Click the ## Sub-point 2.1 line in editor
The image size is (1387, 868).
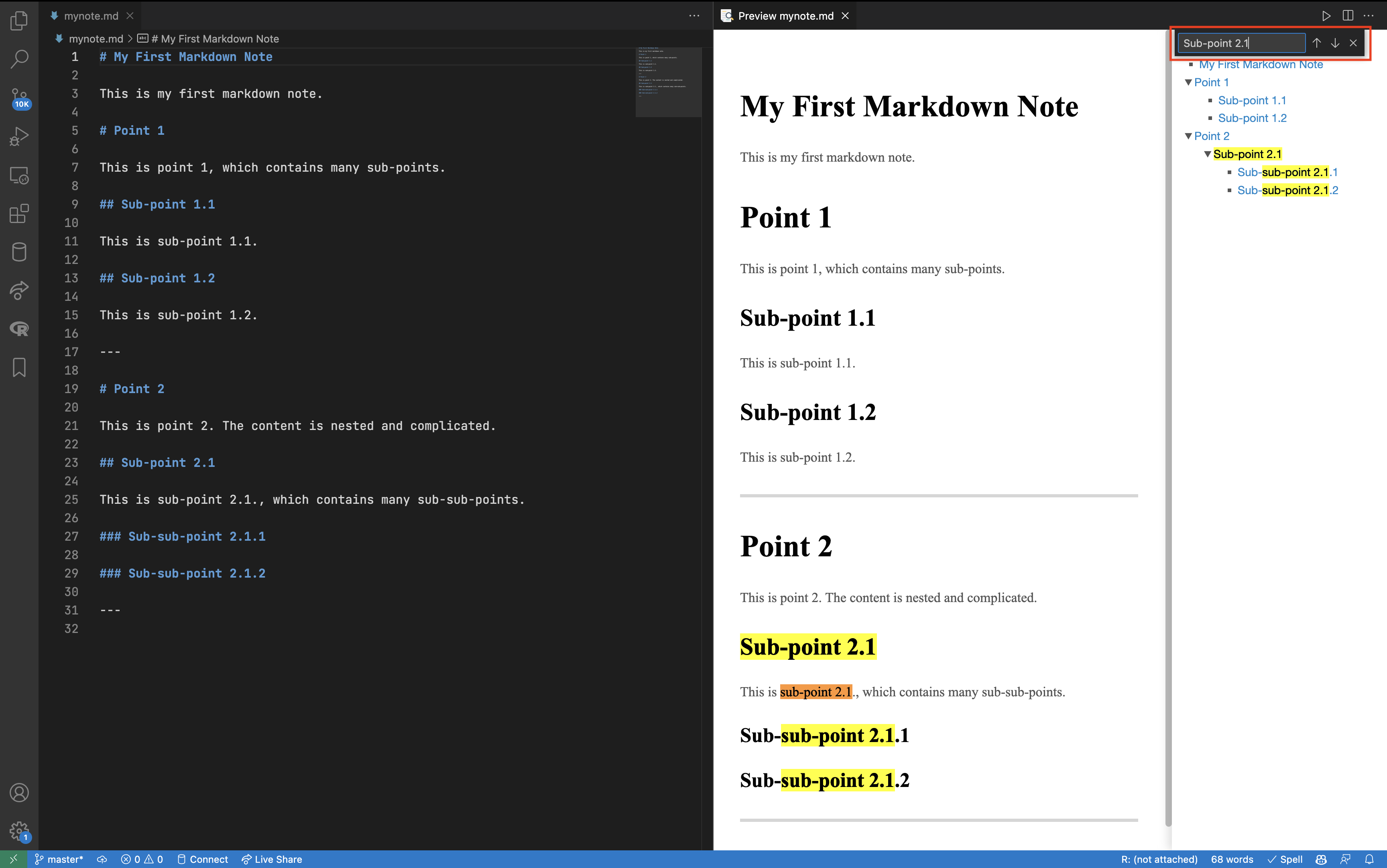[x=157, y=463]
